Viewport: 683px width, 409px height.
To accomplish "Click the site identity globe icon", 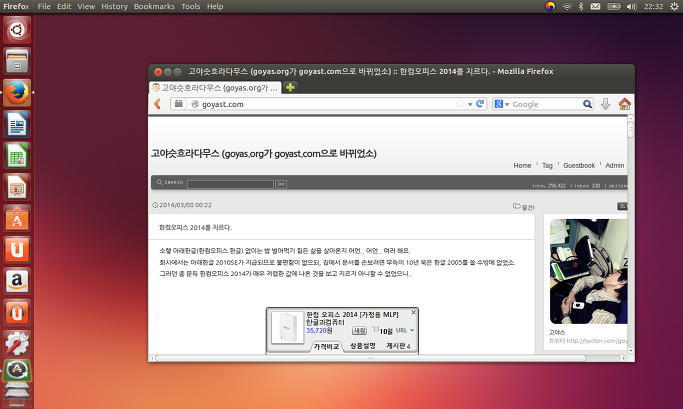I will (195, 104).
